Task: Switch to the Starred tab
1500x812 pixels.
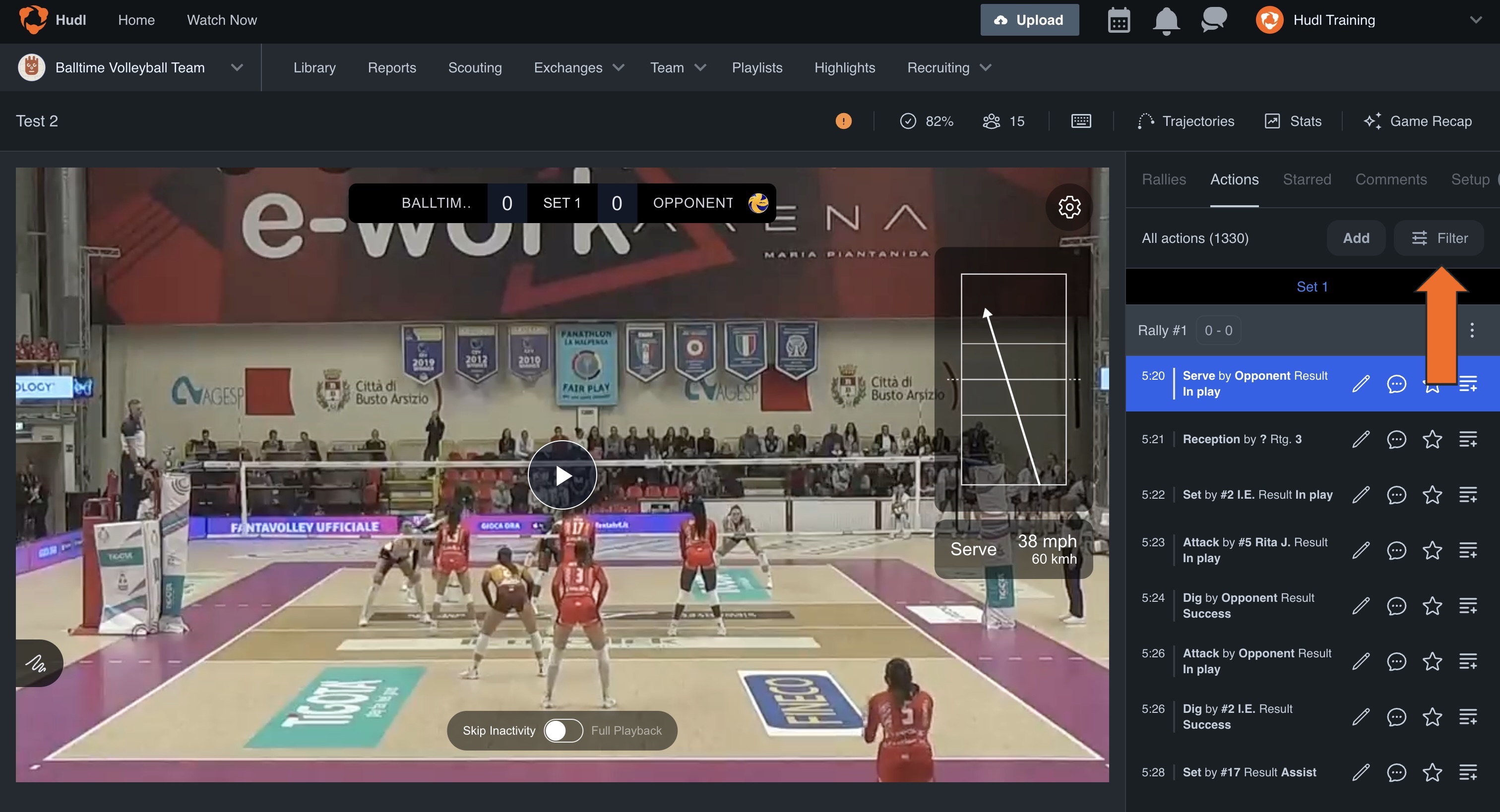Action: pos(1307,179)
